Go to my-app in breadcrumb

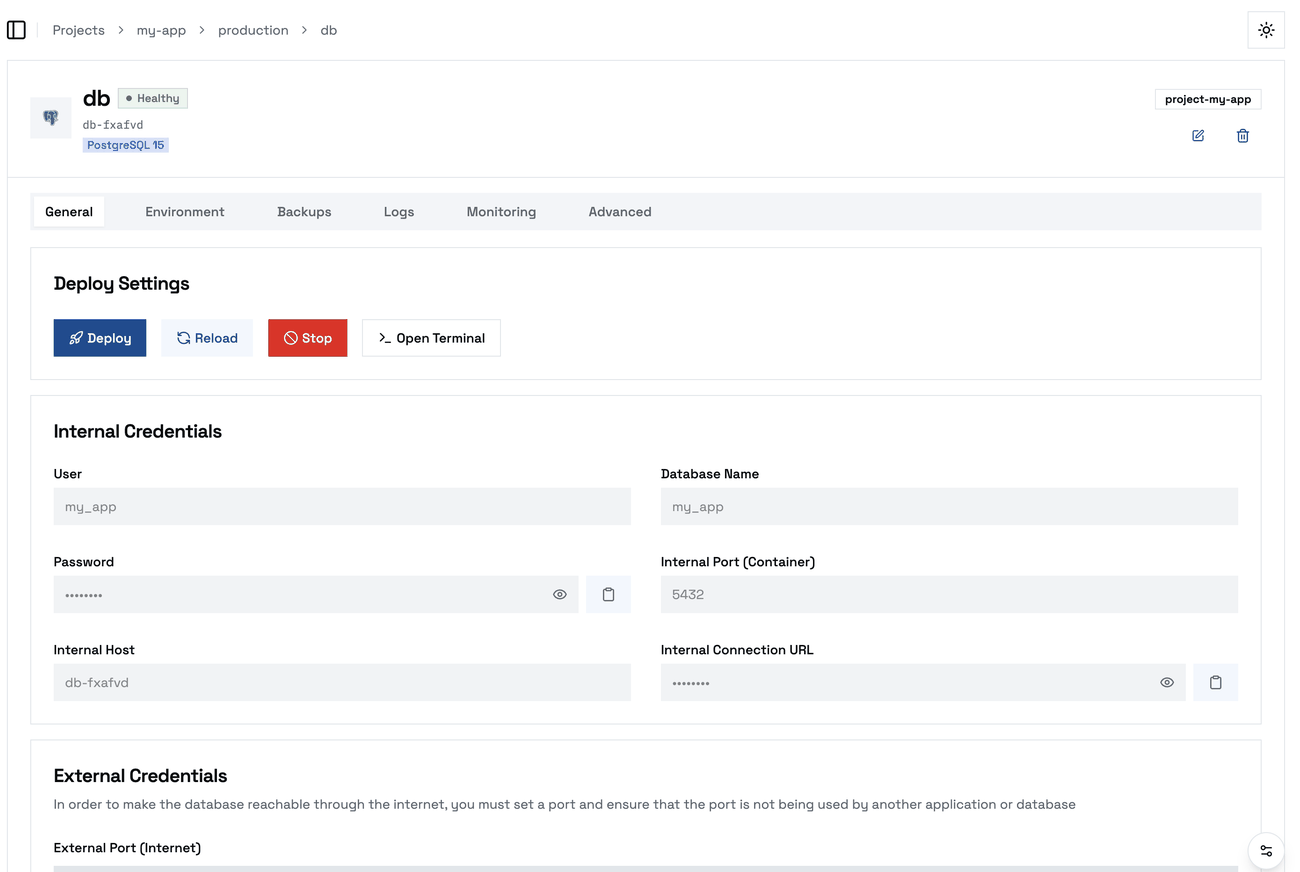click(x=162, y=30)
